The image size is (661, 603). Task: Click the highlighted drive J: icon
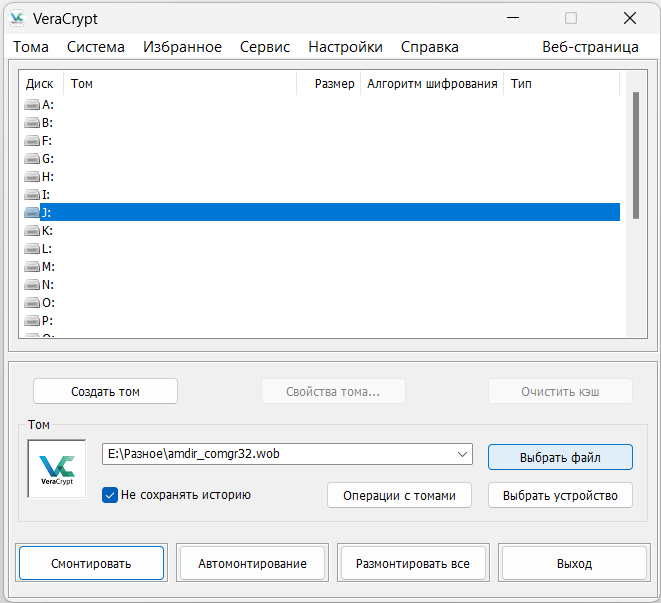point(32,213)
